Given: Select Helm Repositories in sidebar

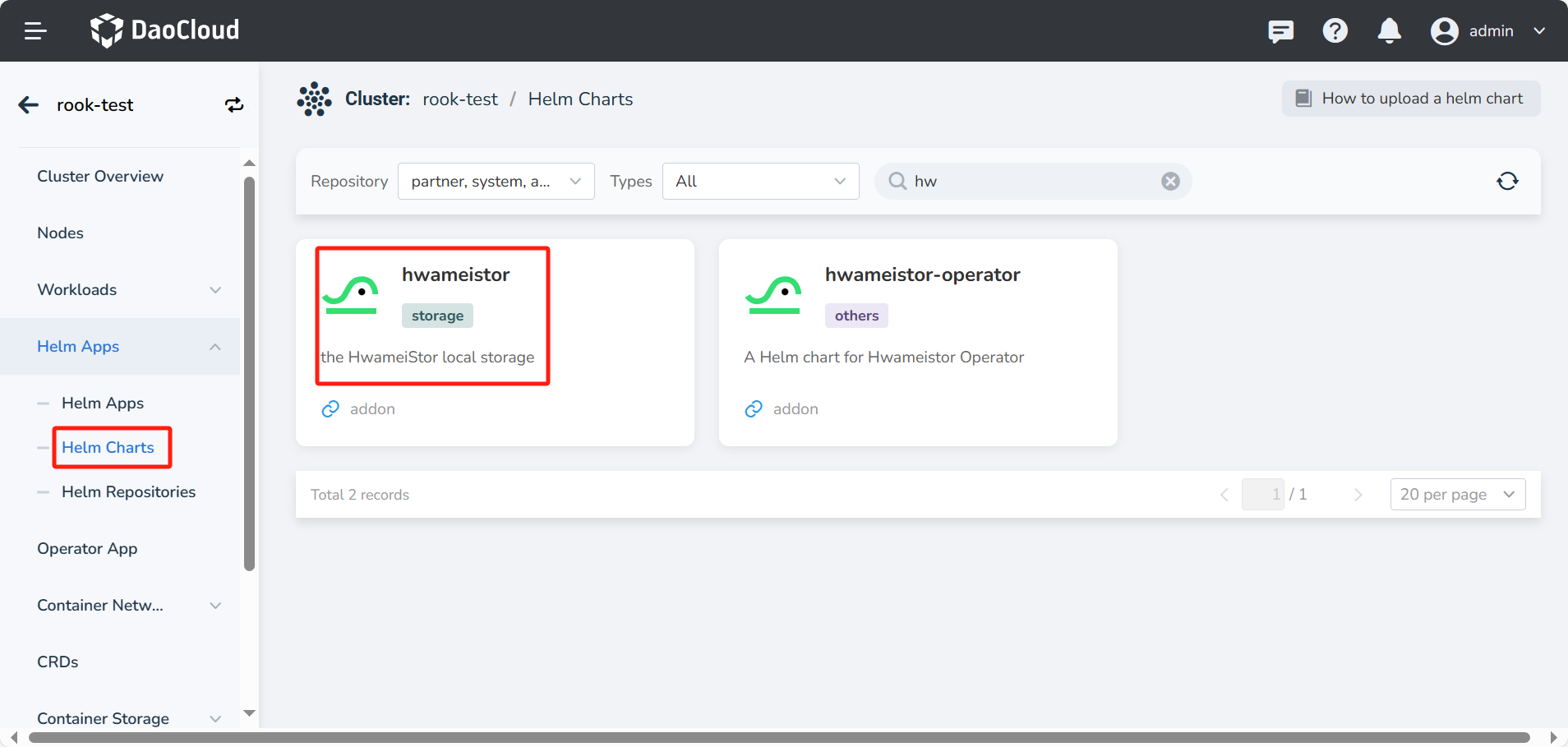Looking at the screenshot, I should [x=128, y=492].
